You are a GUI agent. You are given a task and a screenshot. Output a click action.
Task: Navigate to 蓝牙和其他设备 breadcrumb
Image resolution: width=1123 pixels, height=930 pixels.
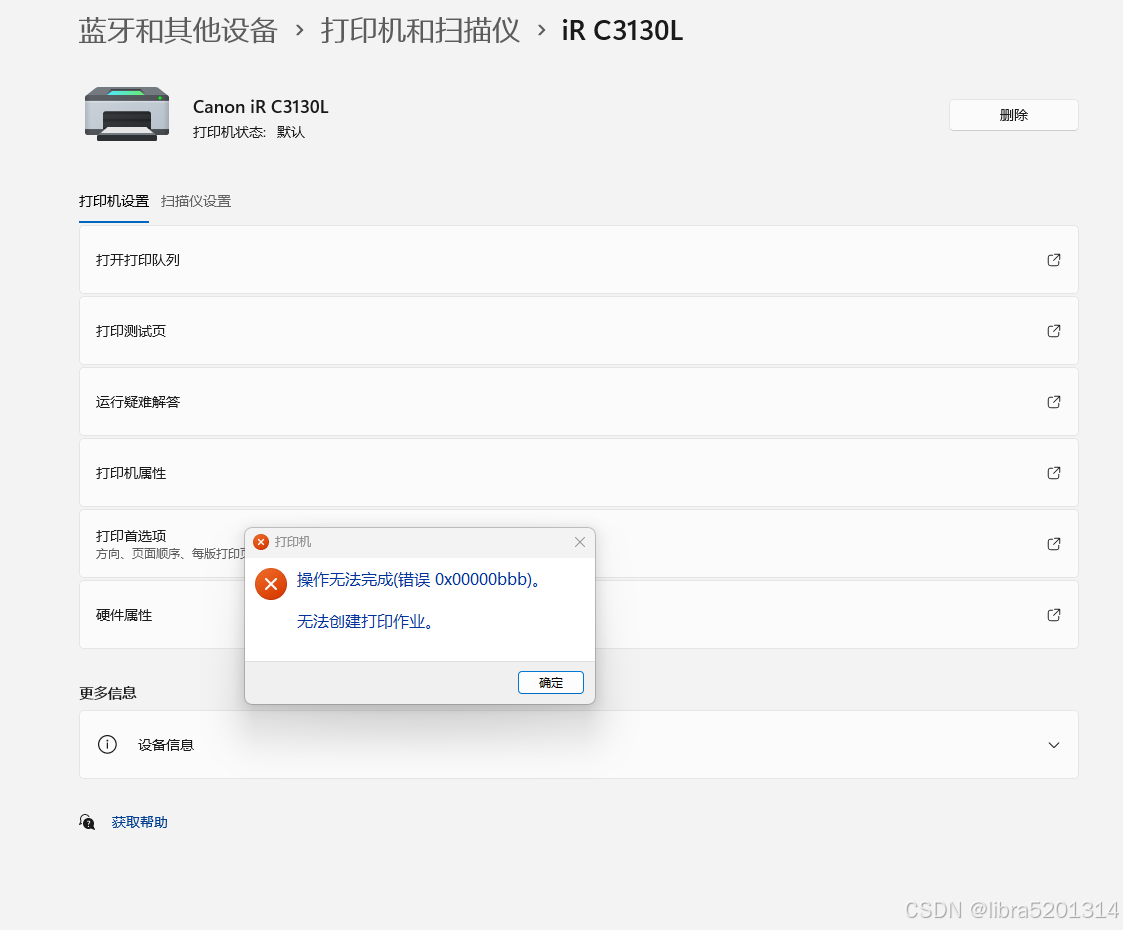click(x=178, y=31)
